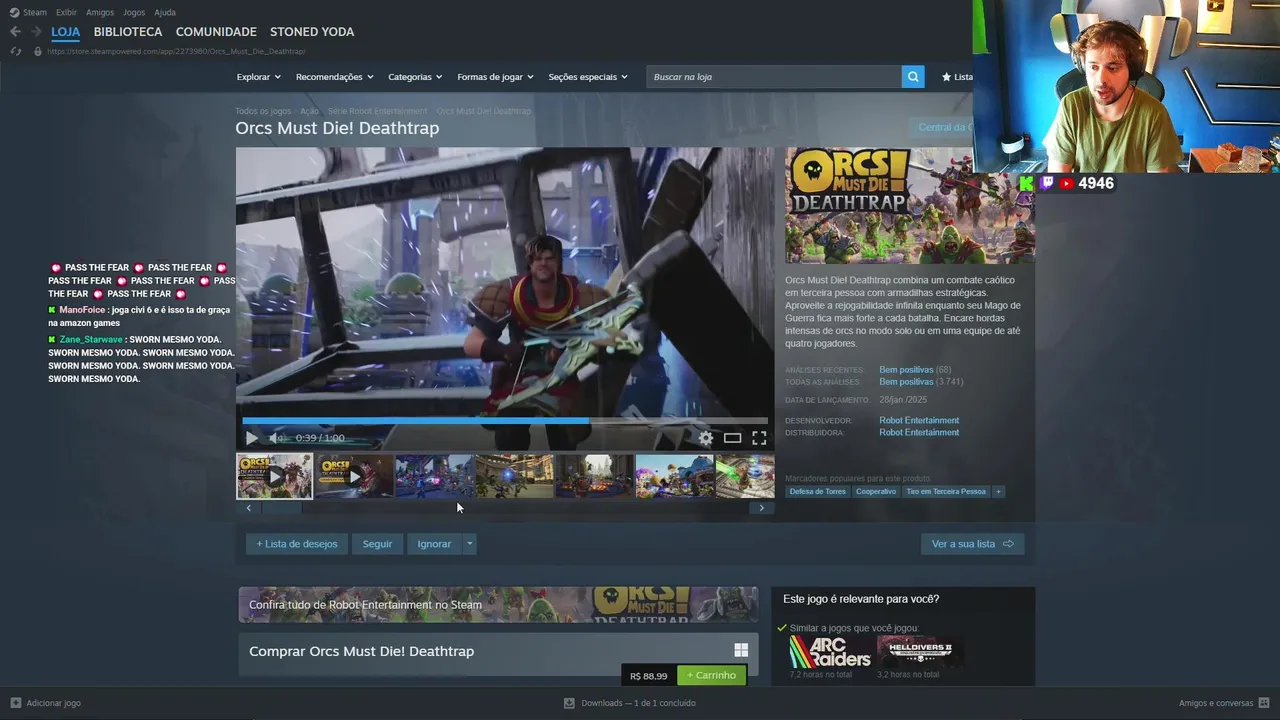Image resolution: width=1280 pixels, height=720 pixels.
Task: Open the third screenshot thumbnail
Action: 435,476
